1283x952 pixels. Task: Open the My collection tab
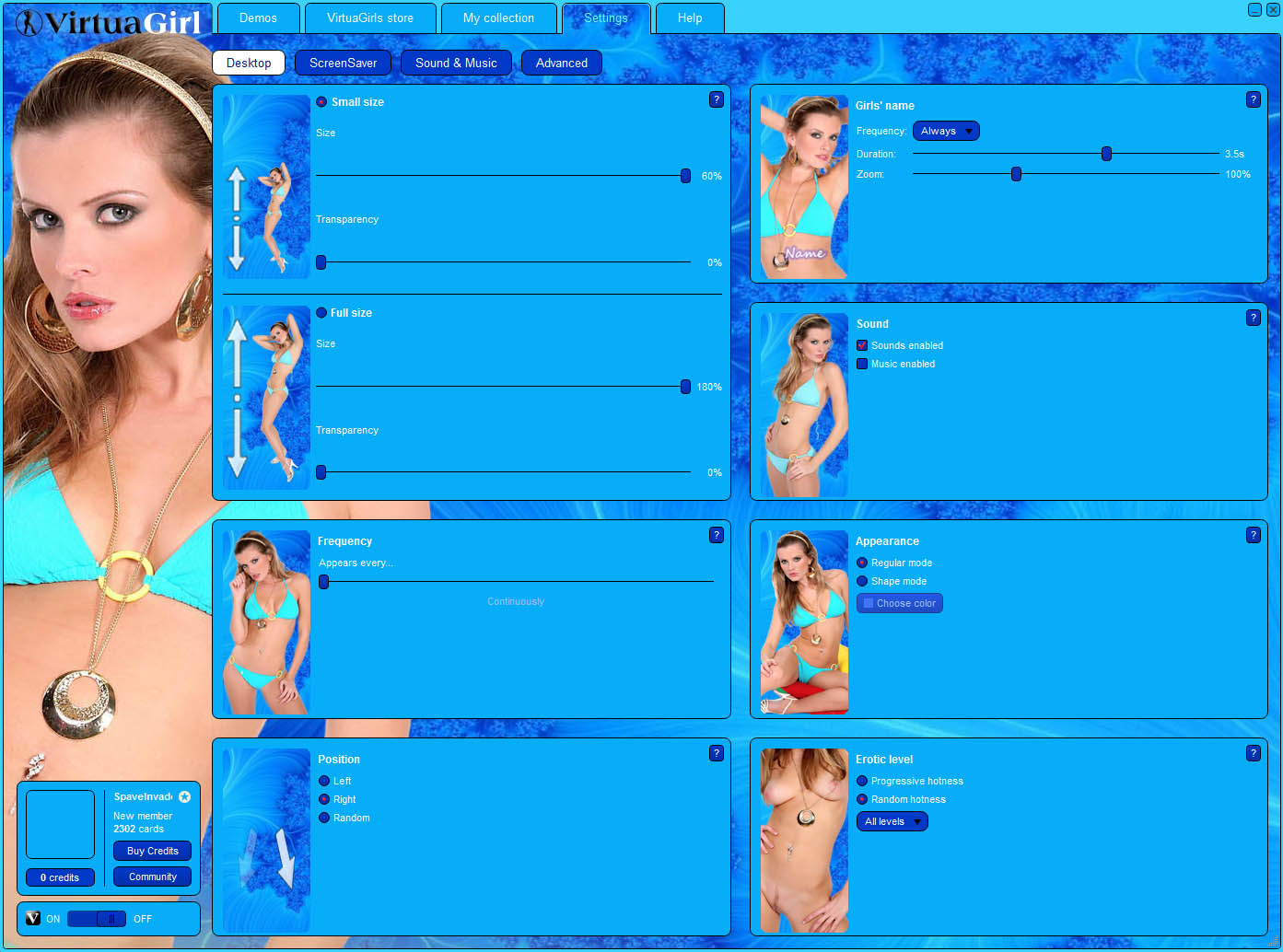coord(498,18)
